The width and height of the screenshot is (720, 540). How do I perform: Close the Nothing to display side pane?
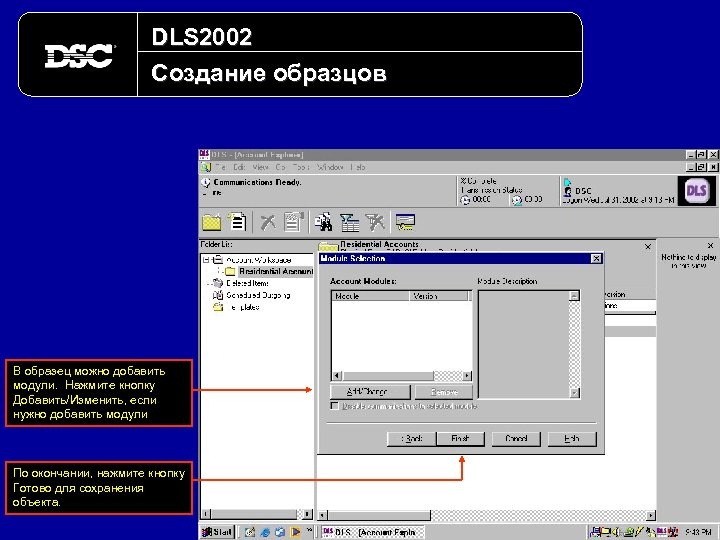click(x=710, y=246)
